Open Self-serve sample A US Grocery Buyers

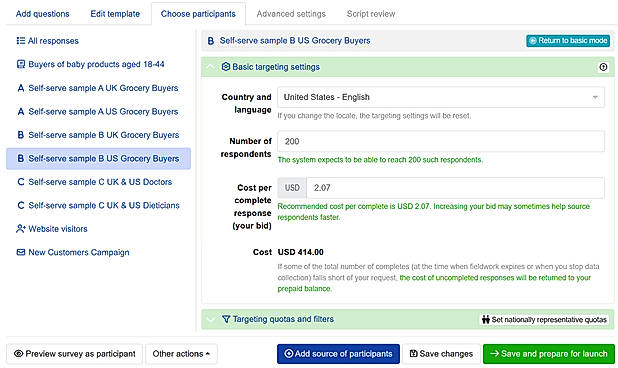click(103, 112)
